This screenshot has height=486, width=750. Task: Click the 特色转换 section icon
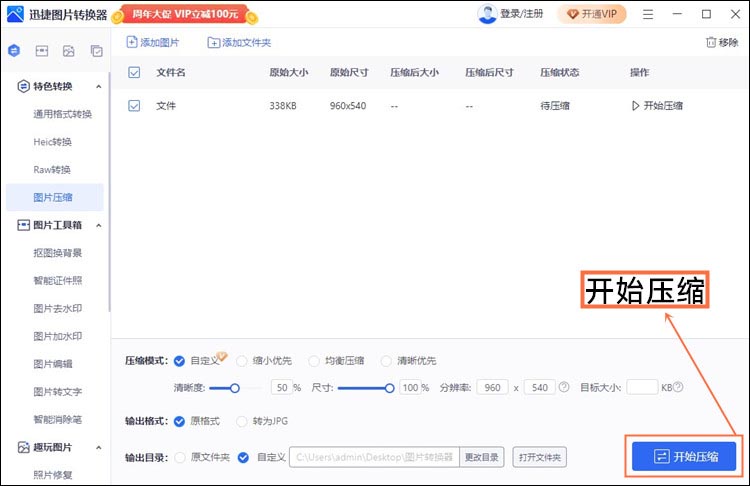tap(23, 86)
